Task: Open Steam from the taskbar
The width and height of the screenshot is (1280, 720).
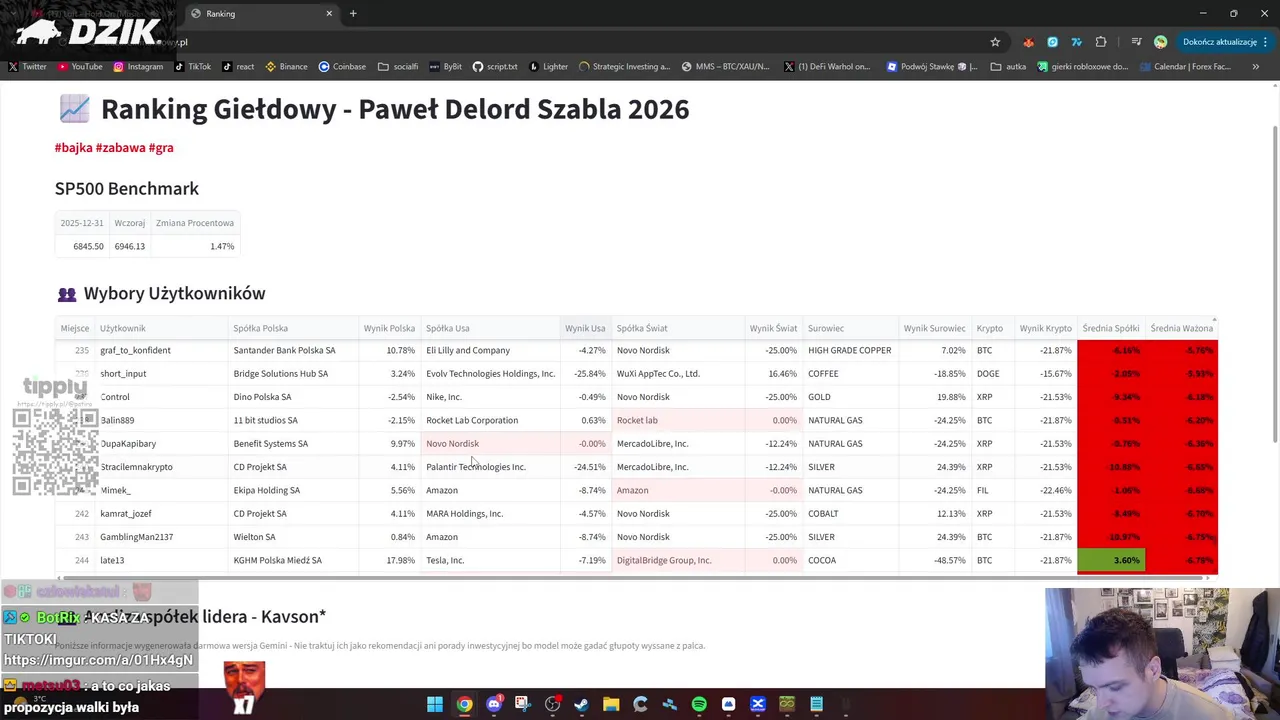Action: tap(581, 704)
